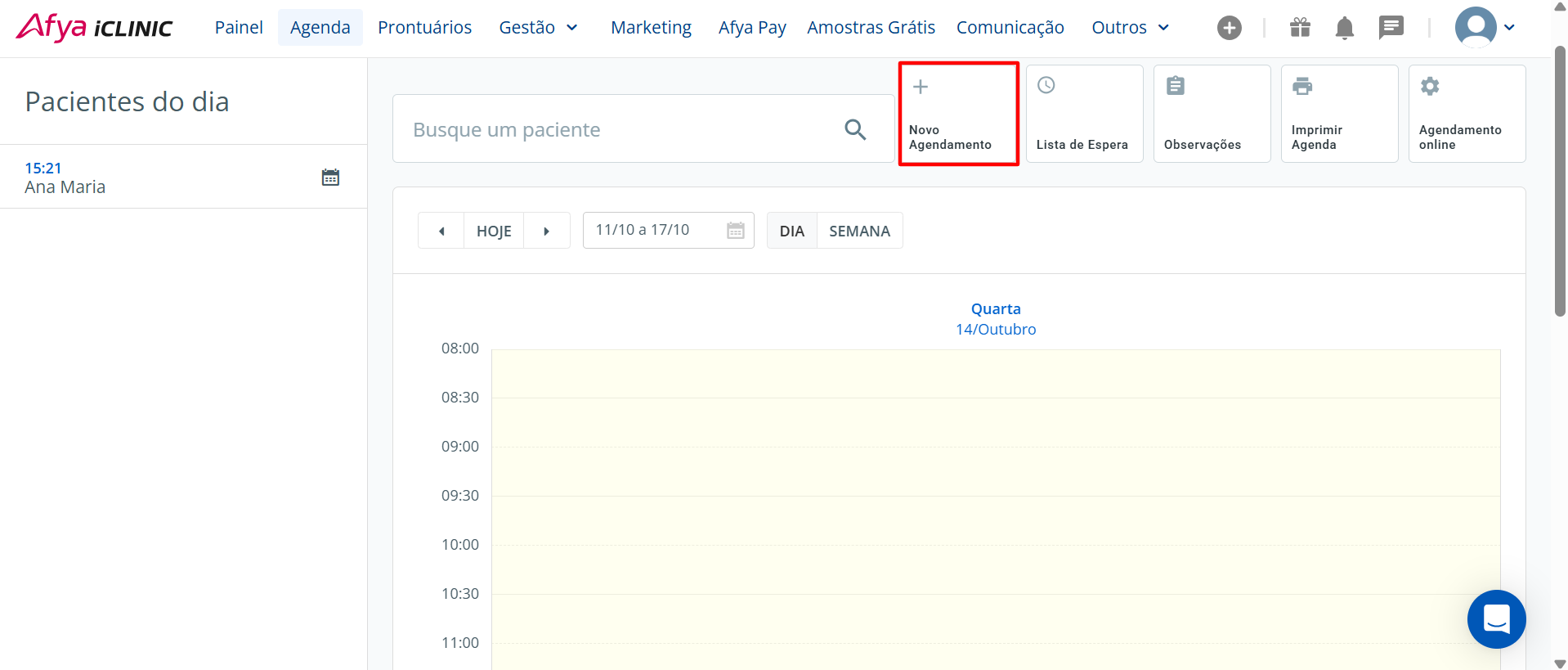Switch to SEMANA view
Screen dimensions: 1568x670
coord(859,231)
